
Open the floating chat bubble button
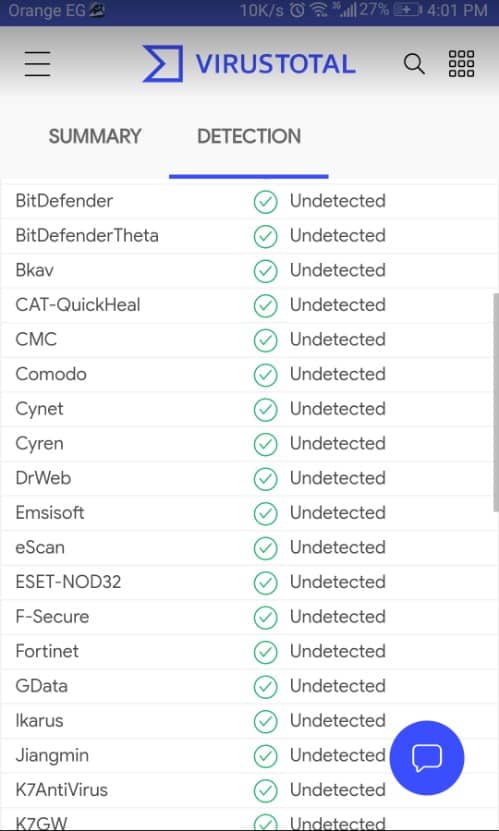coord(427,758)
